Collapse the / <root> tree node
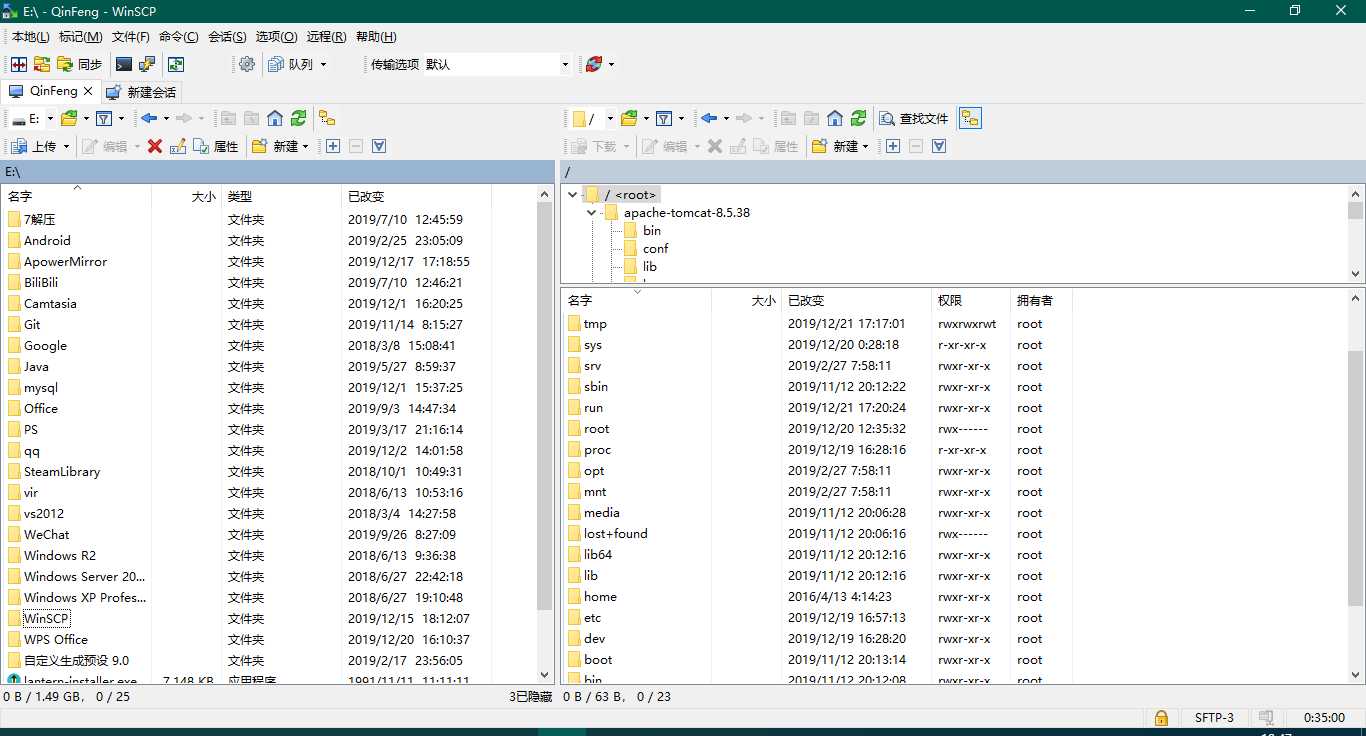 click(573, 194)
